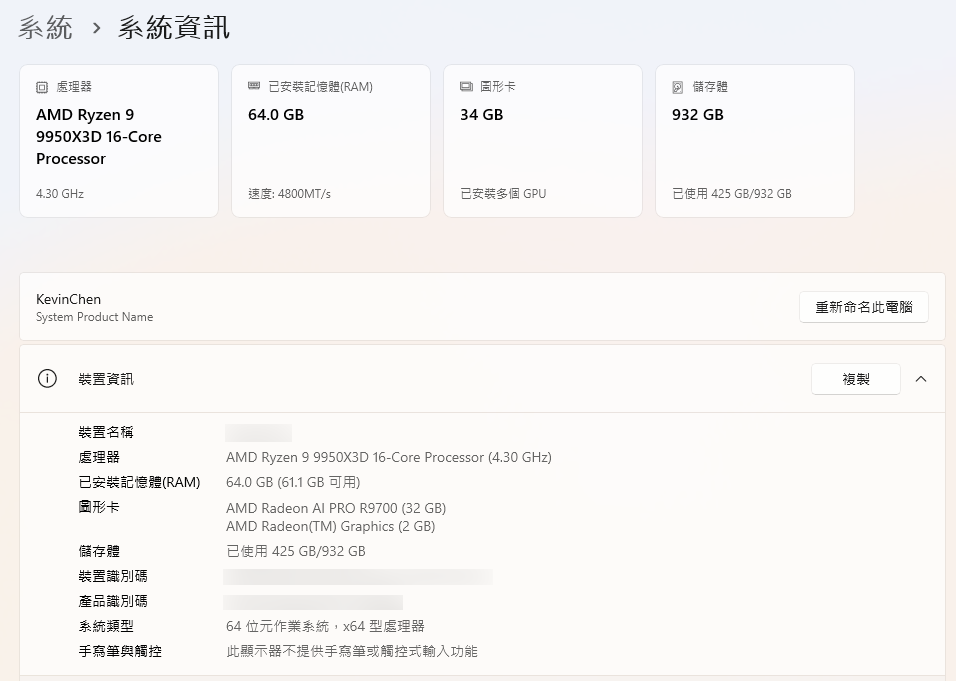Click the 裝置識別碼 row label

[x=113, y=576]
